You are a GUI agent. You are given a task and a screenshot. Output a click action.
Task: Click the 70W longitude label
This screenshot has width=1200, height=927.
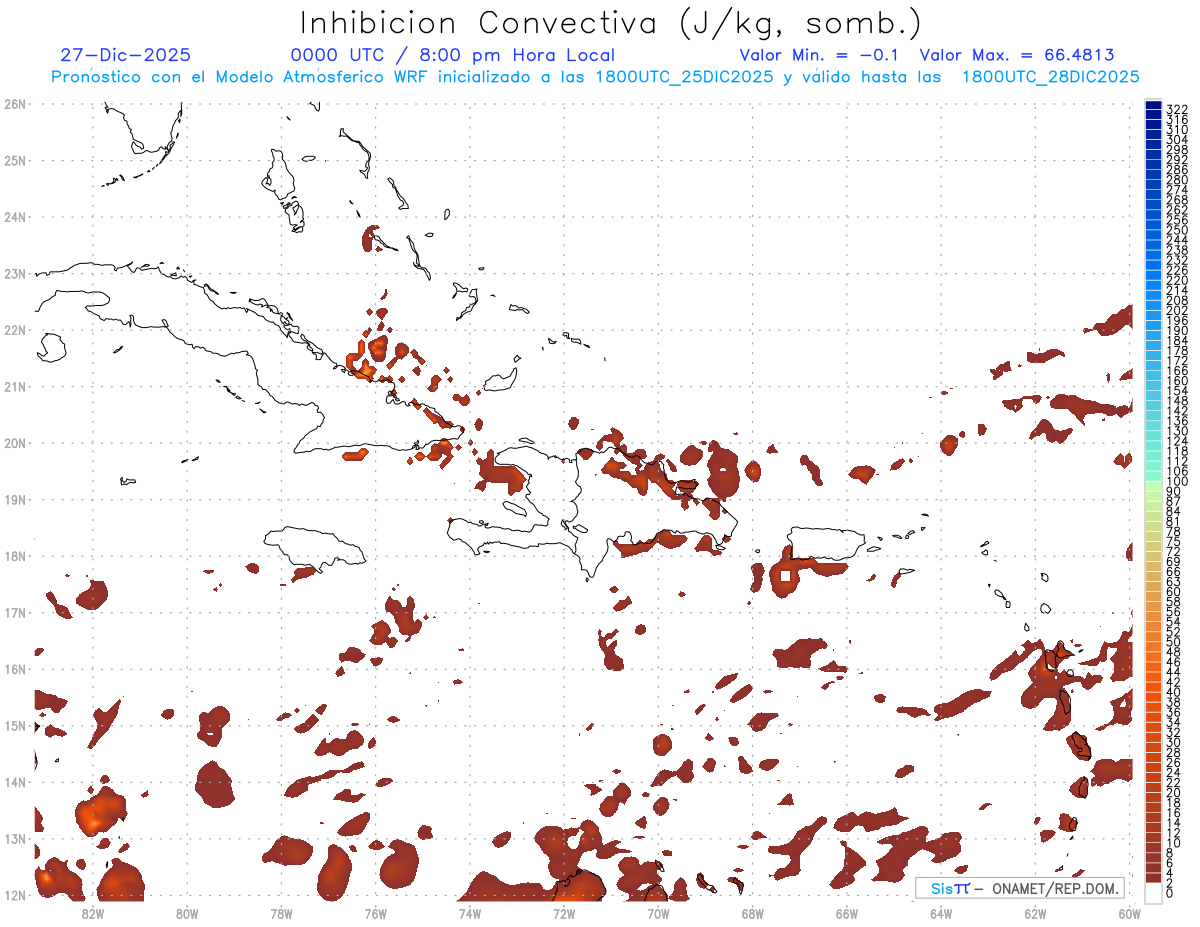click(658, 913)
